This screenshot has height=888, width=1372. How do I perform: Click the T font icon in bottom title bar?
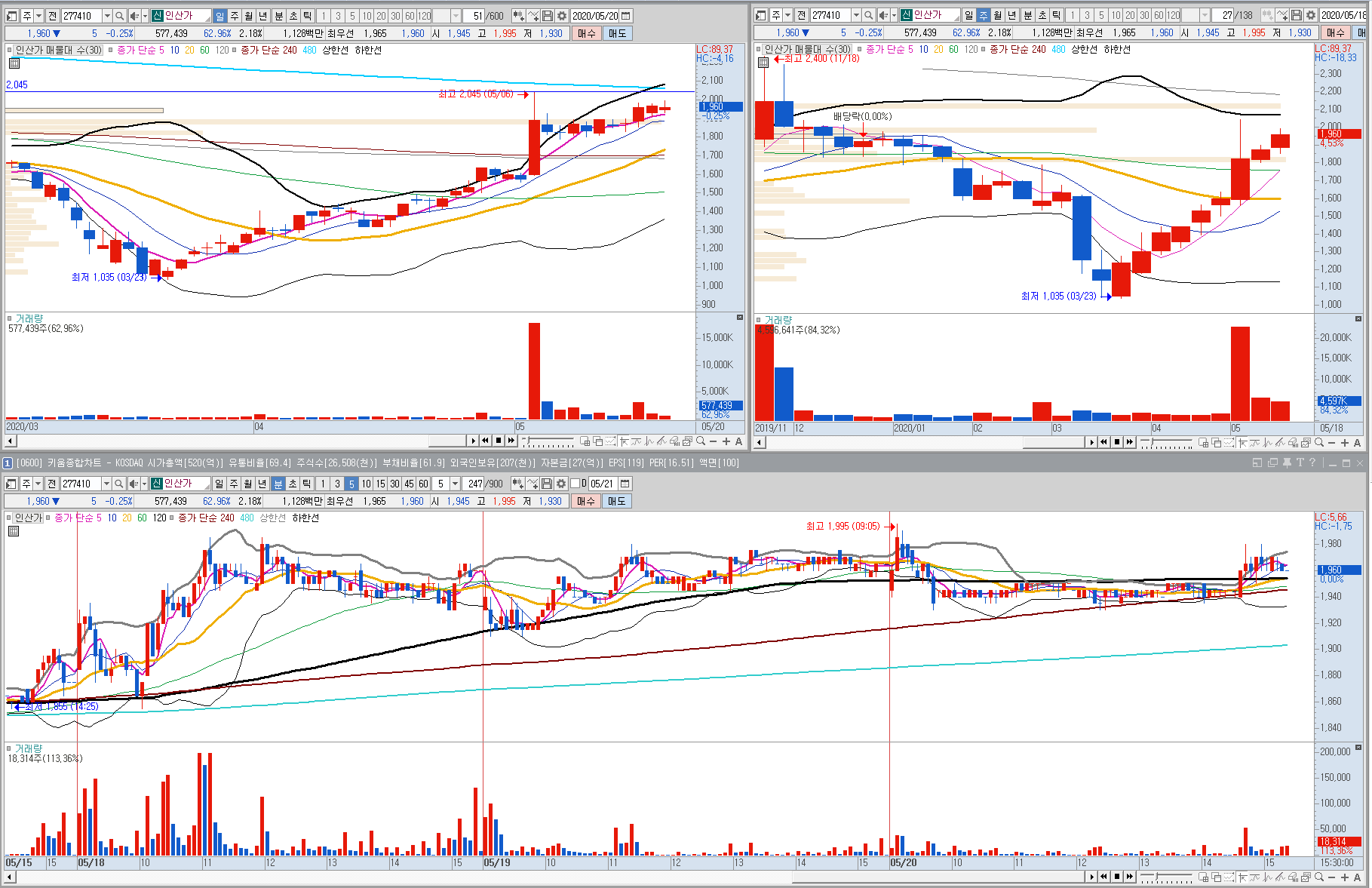pyautogui.click(x=1300, y=462)
